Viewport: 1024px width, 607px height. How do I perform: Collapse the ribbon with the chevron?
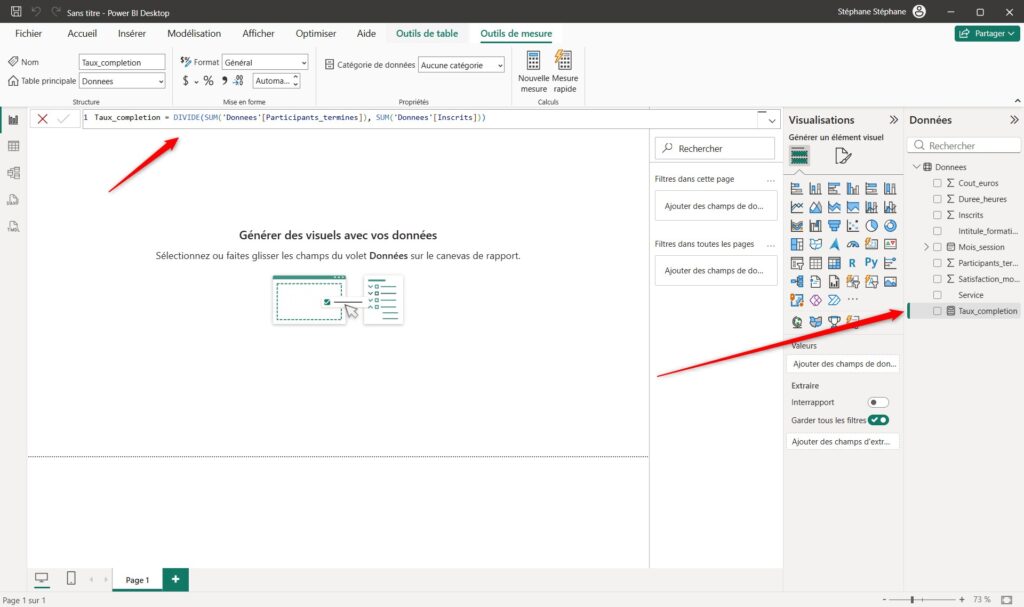(x=1017, y=101)
